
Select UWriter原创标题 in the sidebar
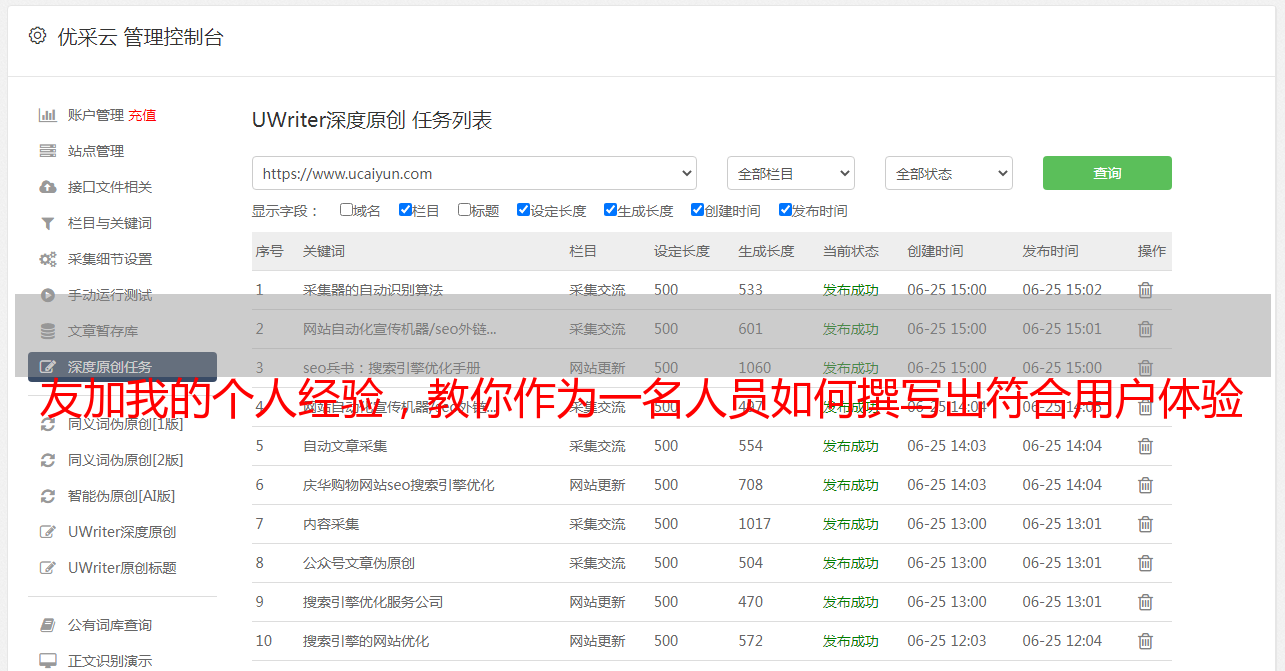point(122,568)
